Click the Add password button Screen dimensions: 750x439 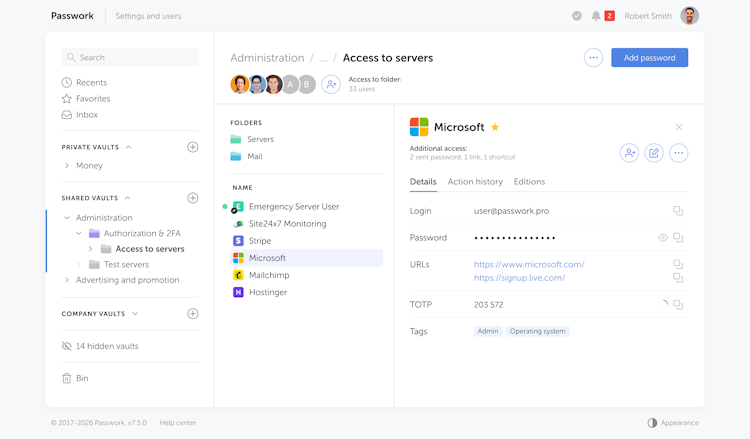[649, 58]
